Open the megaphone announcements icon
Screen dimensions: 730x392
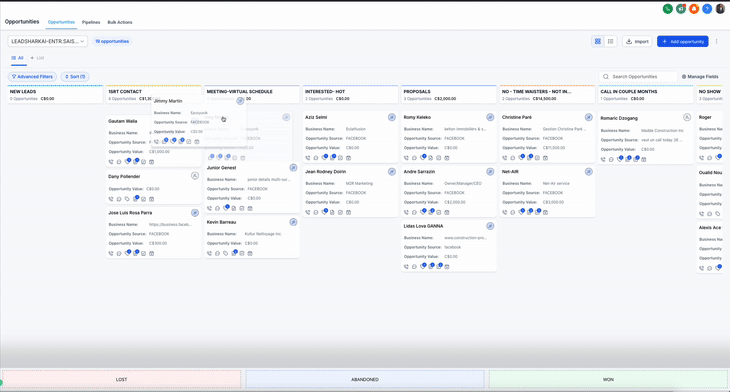tap(681, 9)
